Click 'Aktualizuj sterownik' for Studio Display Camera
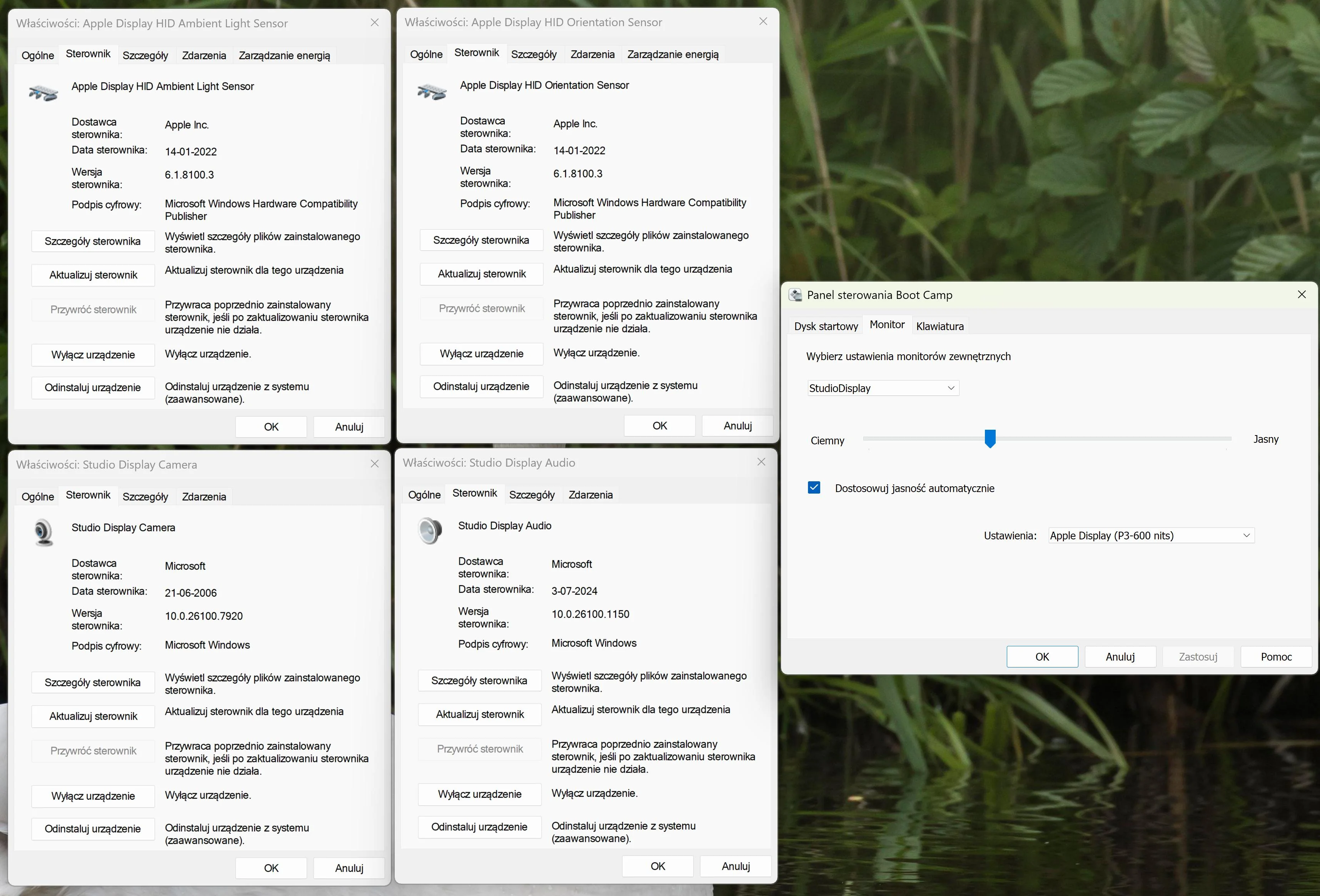Screen dimensions: 1320x896 (93, 716)
